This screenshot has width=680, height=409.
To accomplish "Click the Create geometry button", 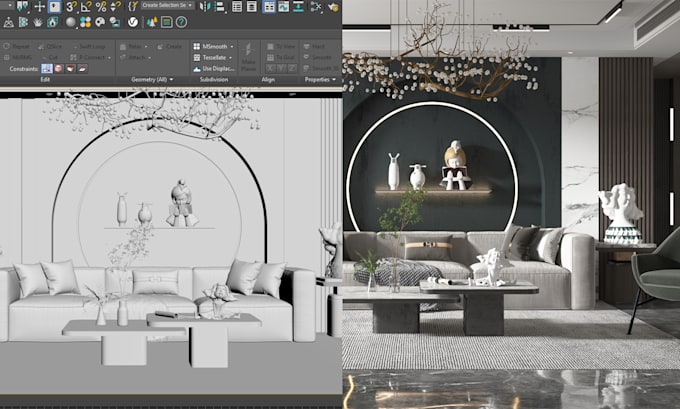I will tap(170, 46).
